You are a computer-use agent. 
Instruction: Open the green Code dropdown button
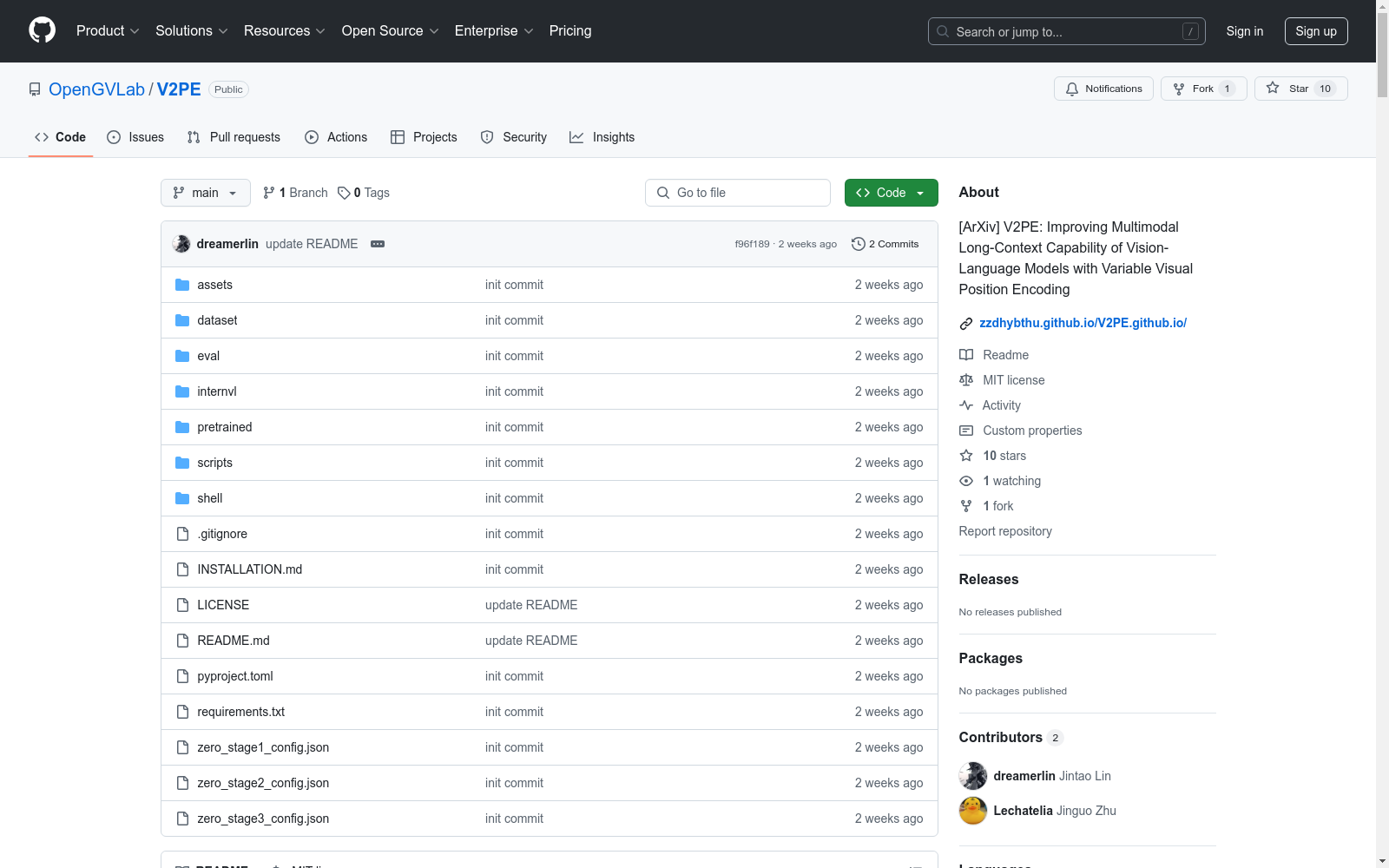(891, 193)
